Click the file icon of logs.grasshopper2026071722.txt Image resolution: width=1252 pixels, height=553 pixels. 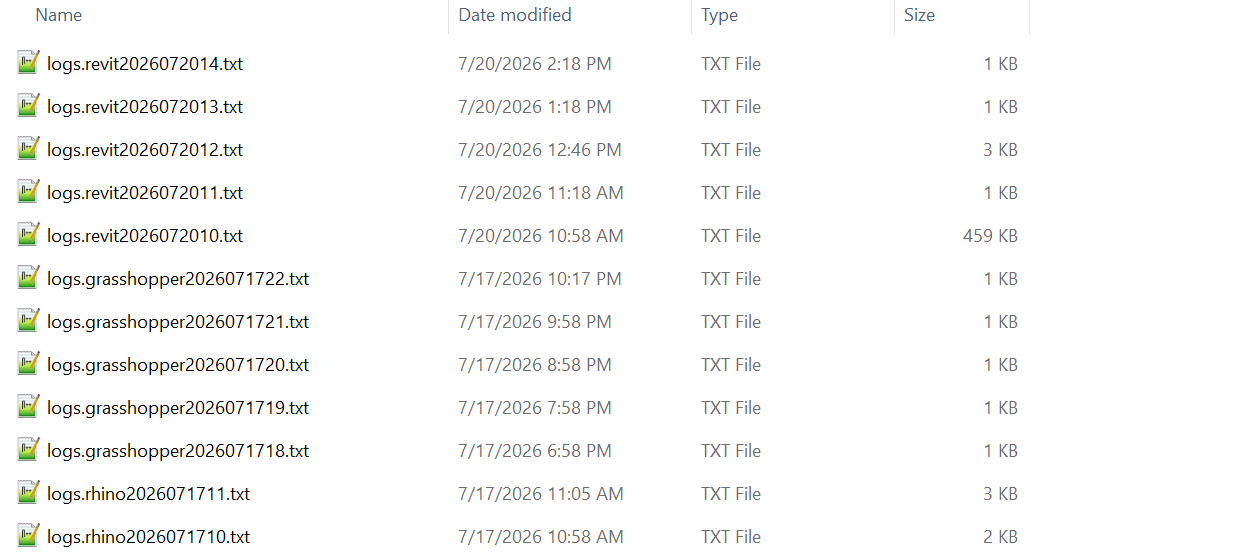click(28, 278)
